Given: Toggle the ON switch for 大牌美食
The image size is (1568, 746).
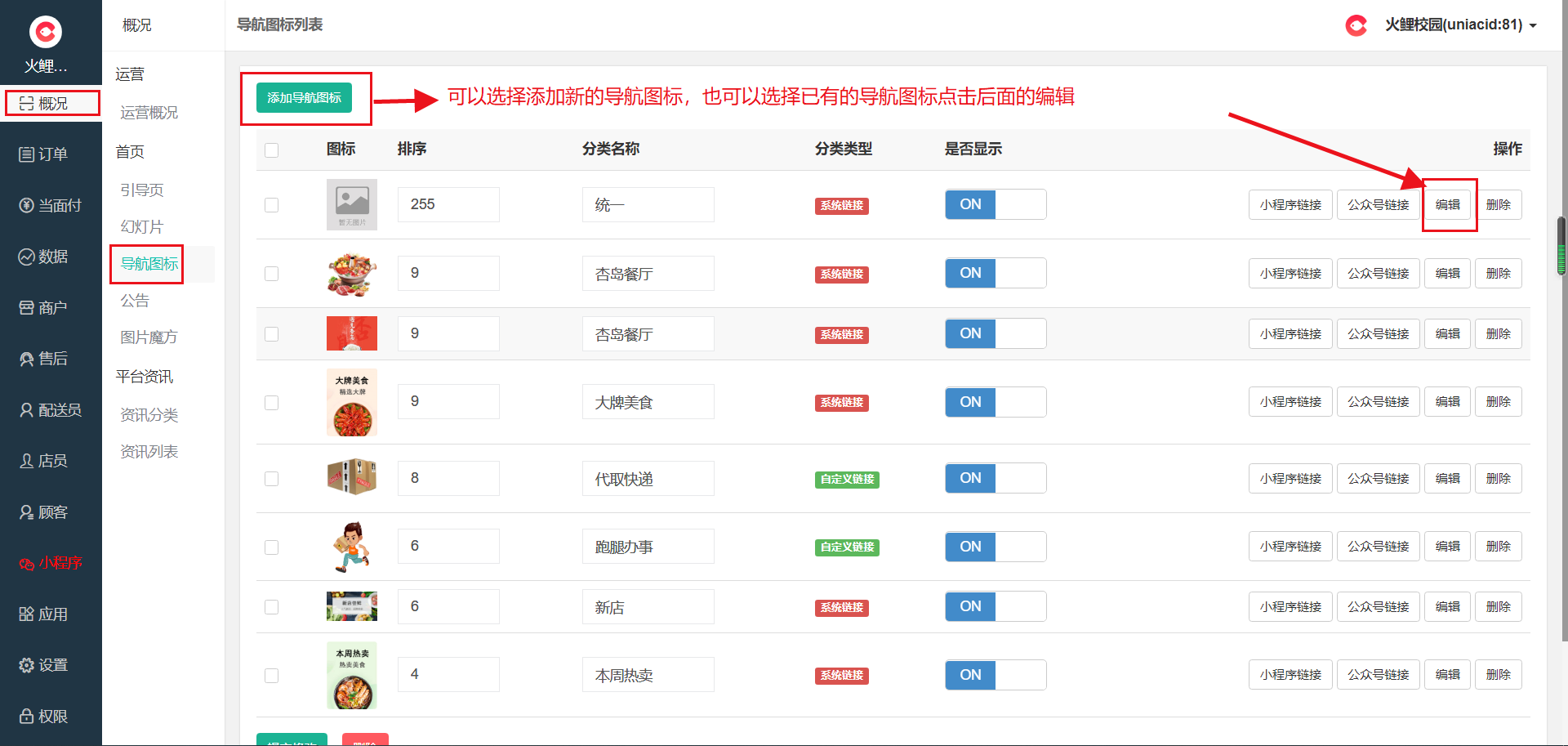Looking at the screenshot, I should click(996, 402).
